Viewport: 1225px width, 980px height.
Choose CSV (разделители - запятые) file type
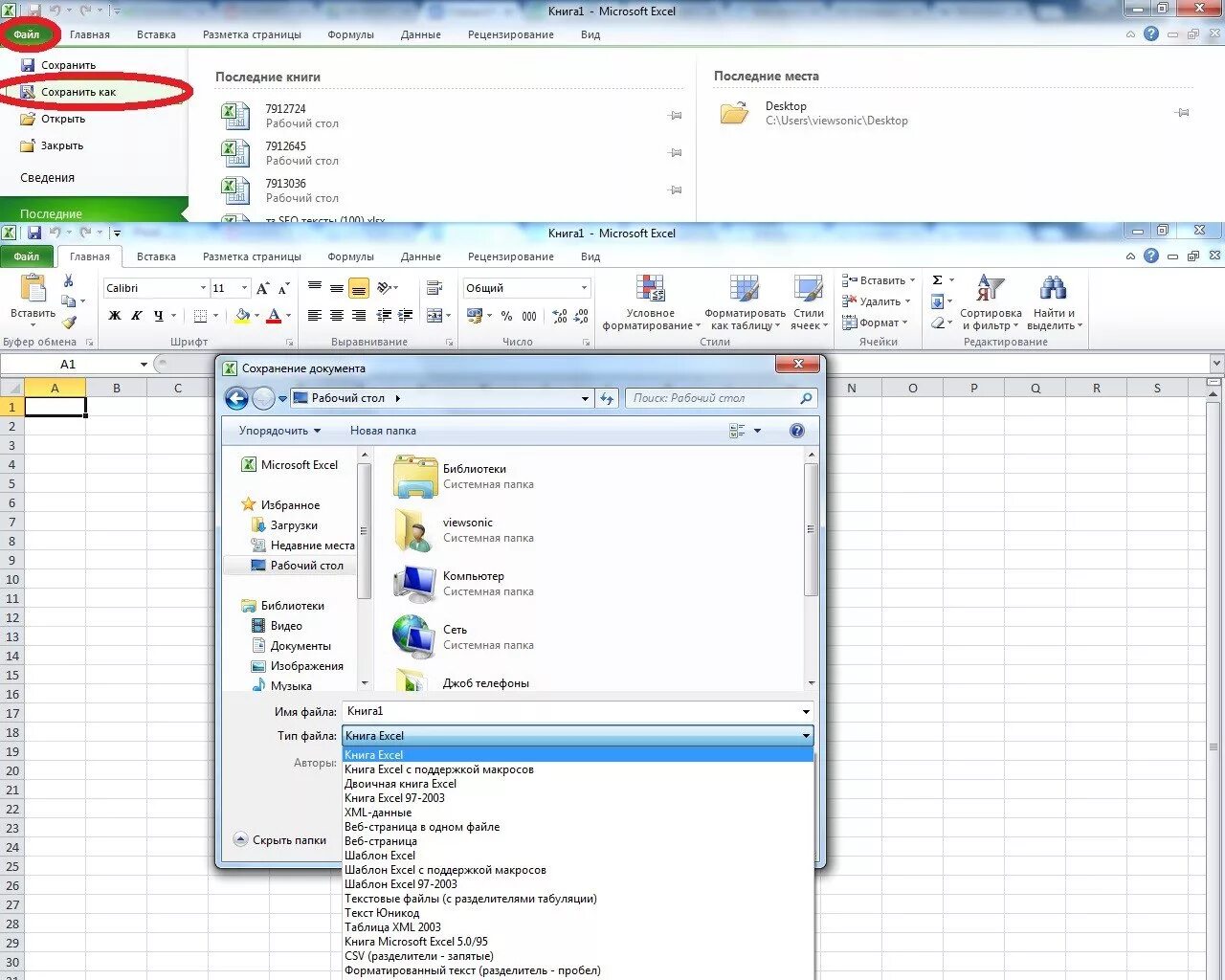coord(419,956)
